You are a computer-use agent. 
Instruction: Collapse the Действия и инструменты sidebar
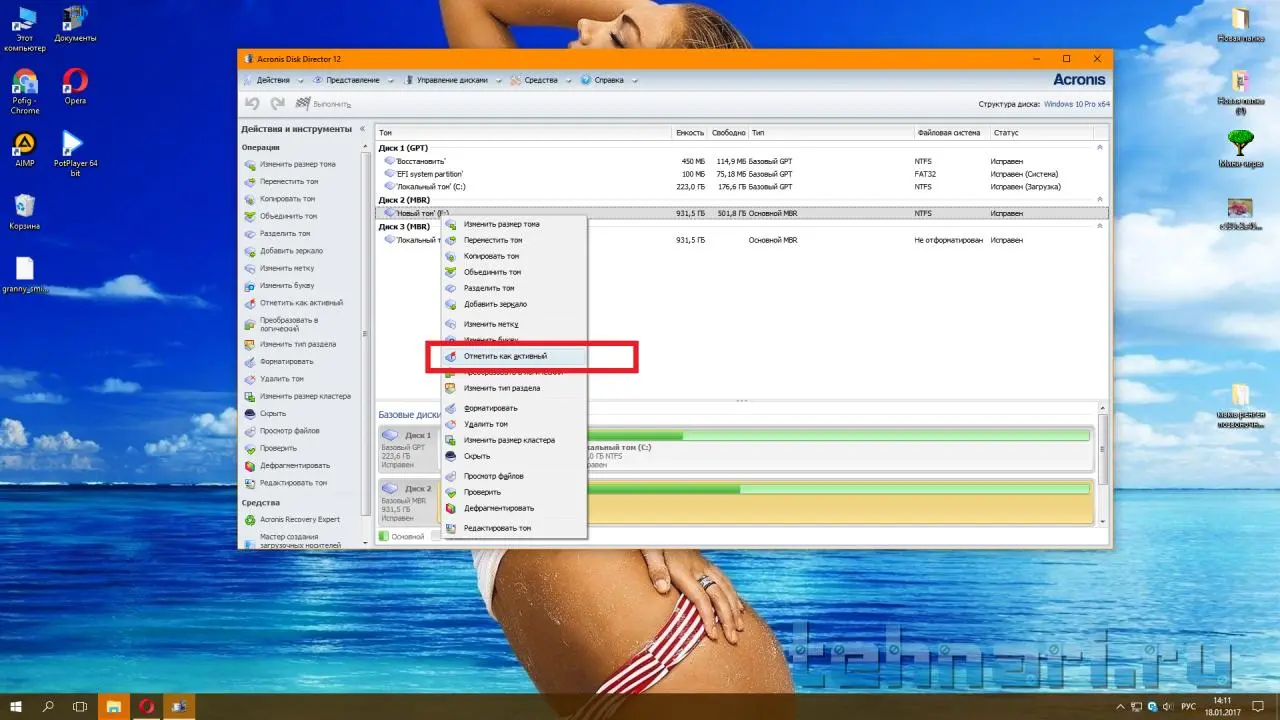tap(362, 129)
